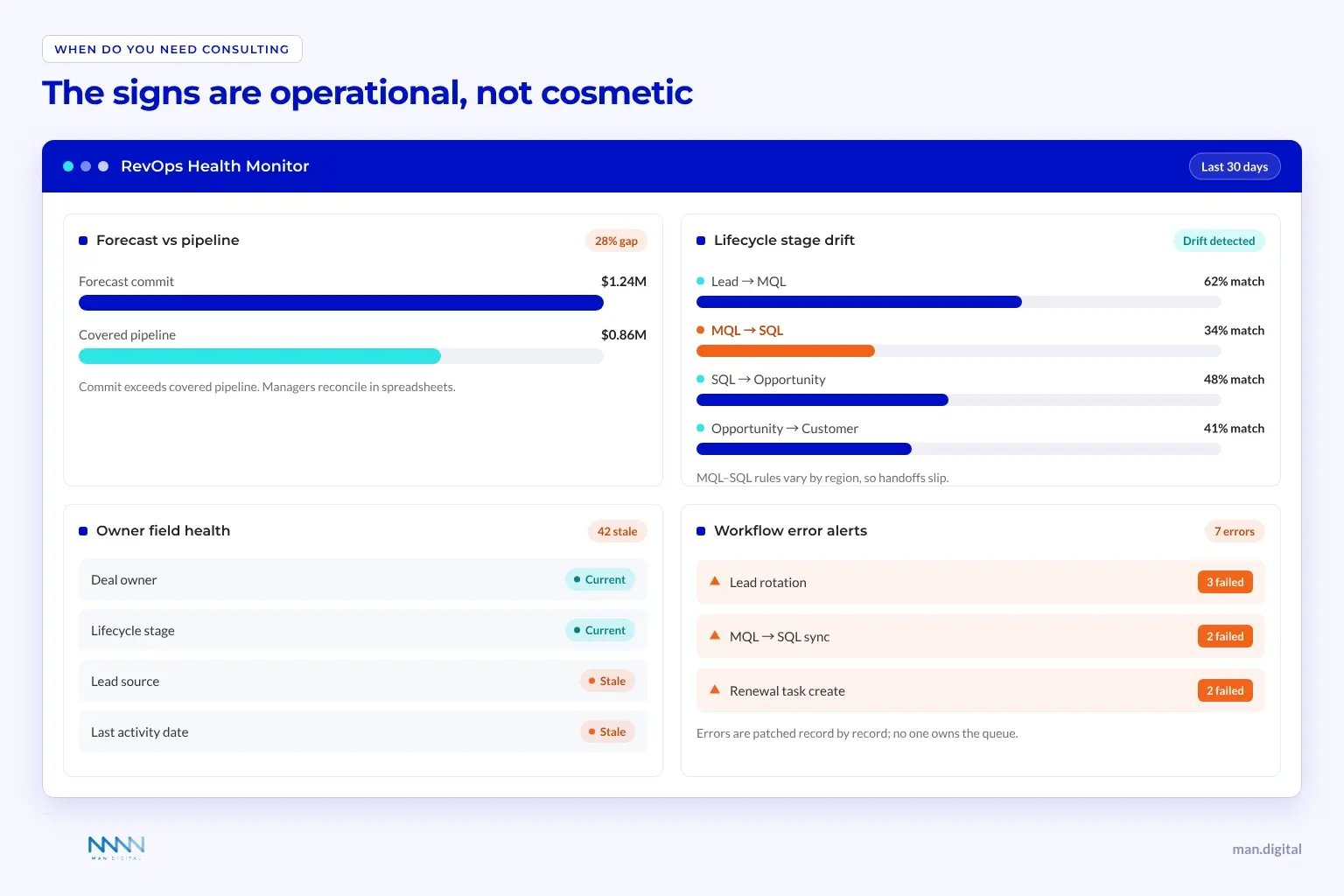Image resolution: width=1344 pixels, height=896 pixels.
Task: Click the WHEN DO YOU NEED CONSULTING tag
Action: click(172, 49)
